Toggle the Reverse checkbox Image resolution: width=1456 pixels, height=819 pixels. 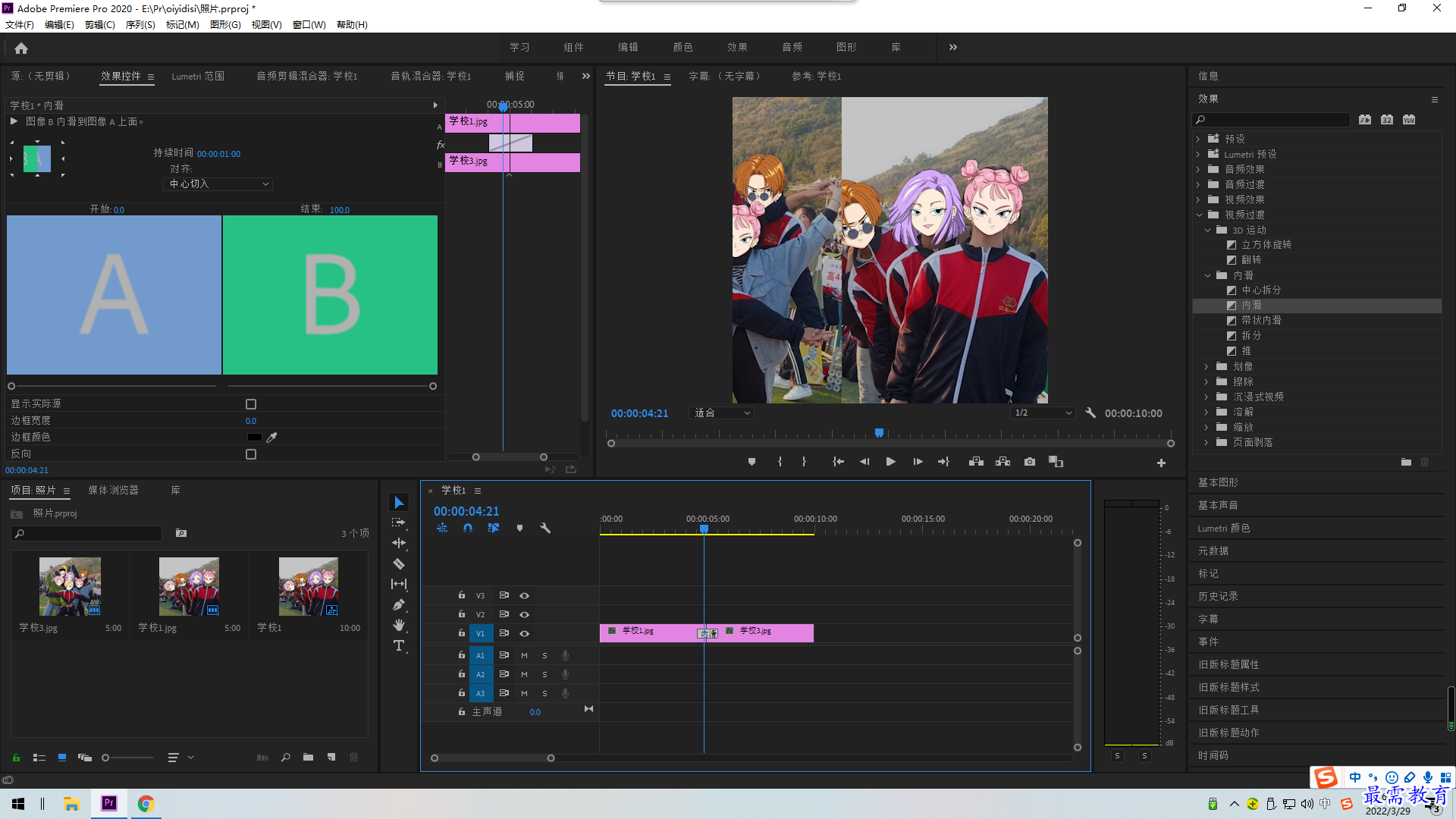pyautogui.click(x=251, y=454)
